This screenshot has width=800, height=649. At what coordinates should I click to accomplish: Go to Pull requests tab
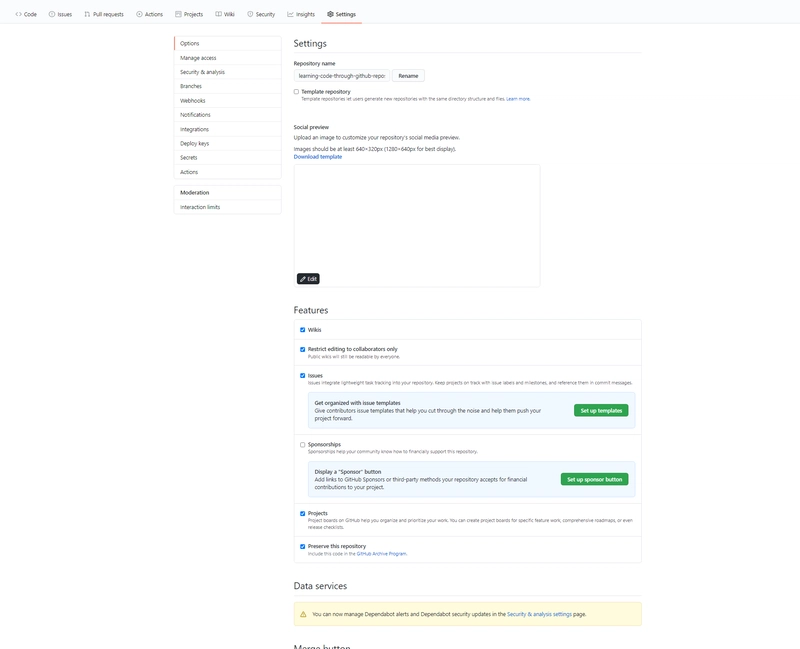[x=104, y=14]
